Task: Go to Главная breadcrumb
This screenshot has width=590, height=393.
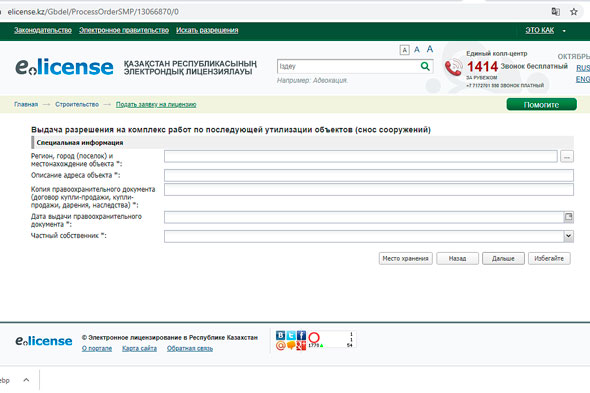Action: (26, 104)
